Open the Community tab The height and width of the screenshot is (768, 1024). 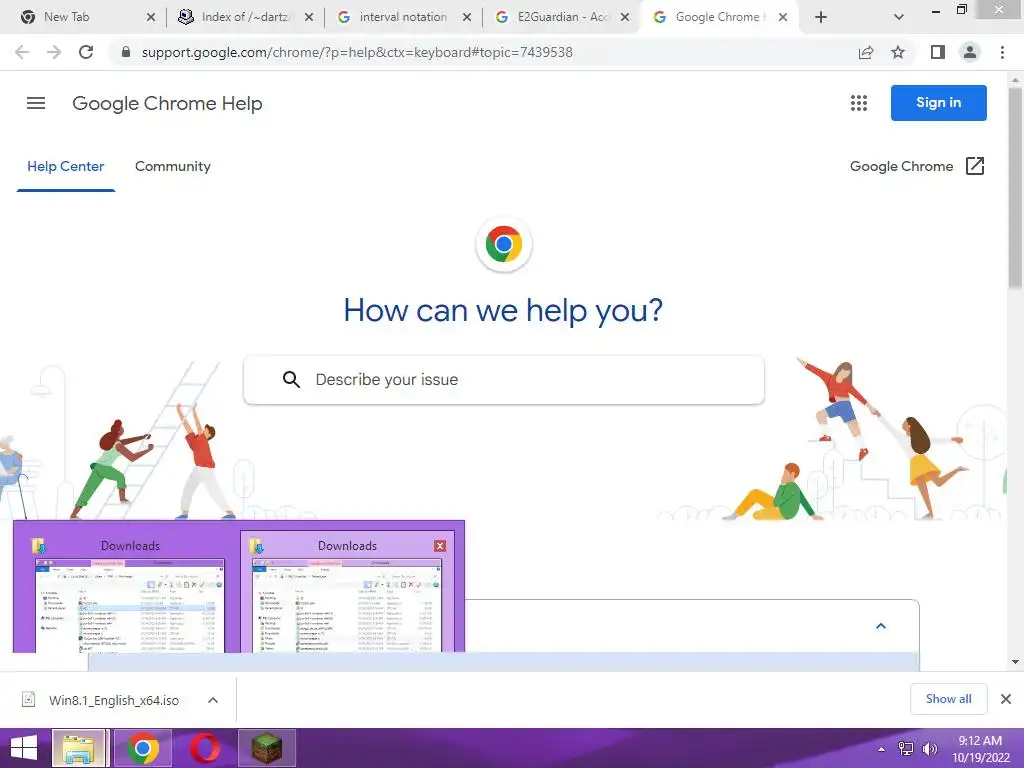[x=172, y=167]
